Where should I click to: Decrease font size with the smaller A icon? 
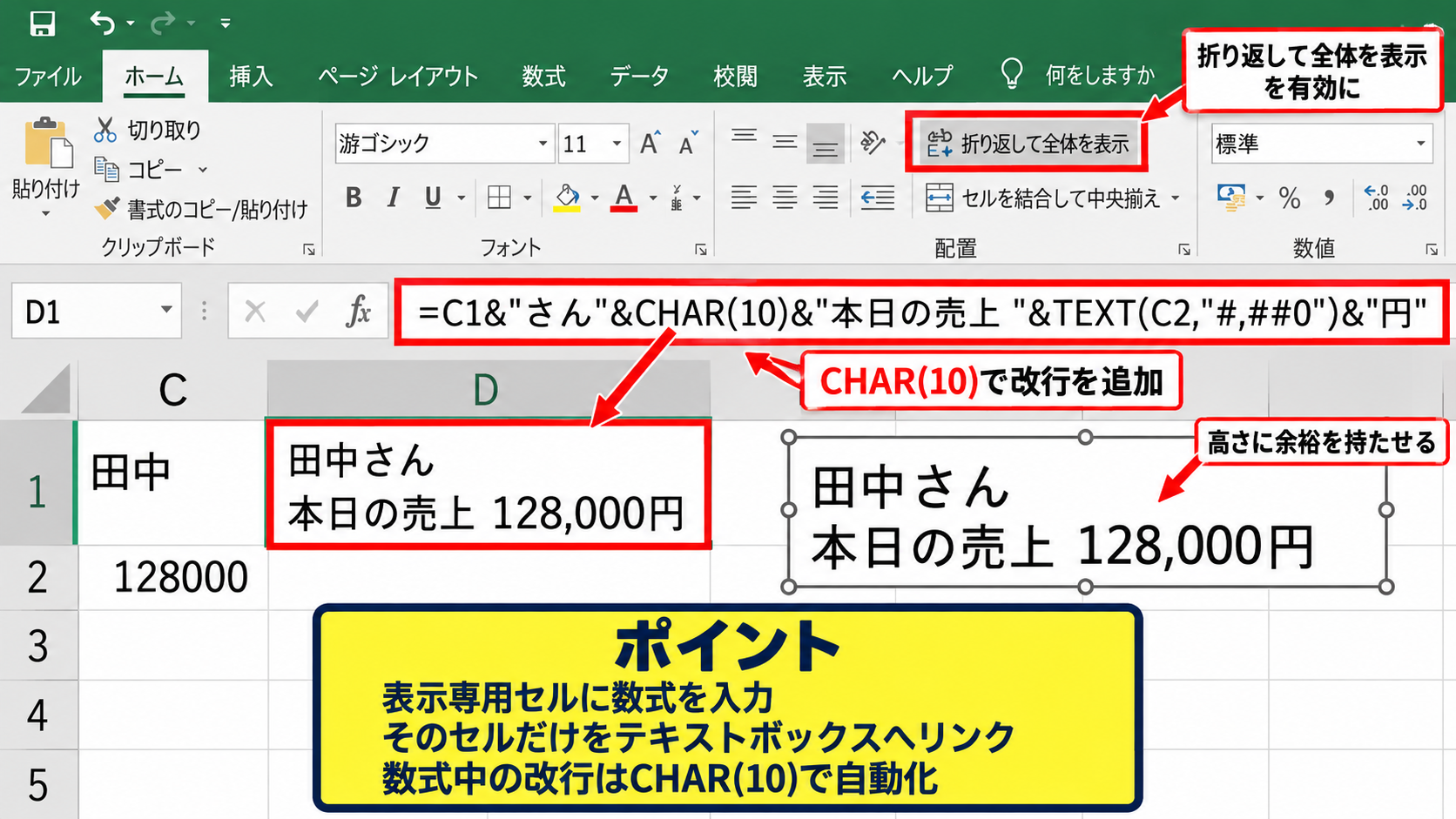[x=689, y=144]
